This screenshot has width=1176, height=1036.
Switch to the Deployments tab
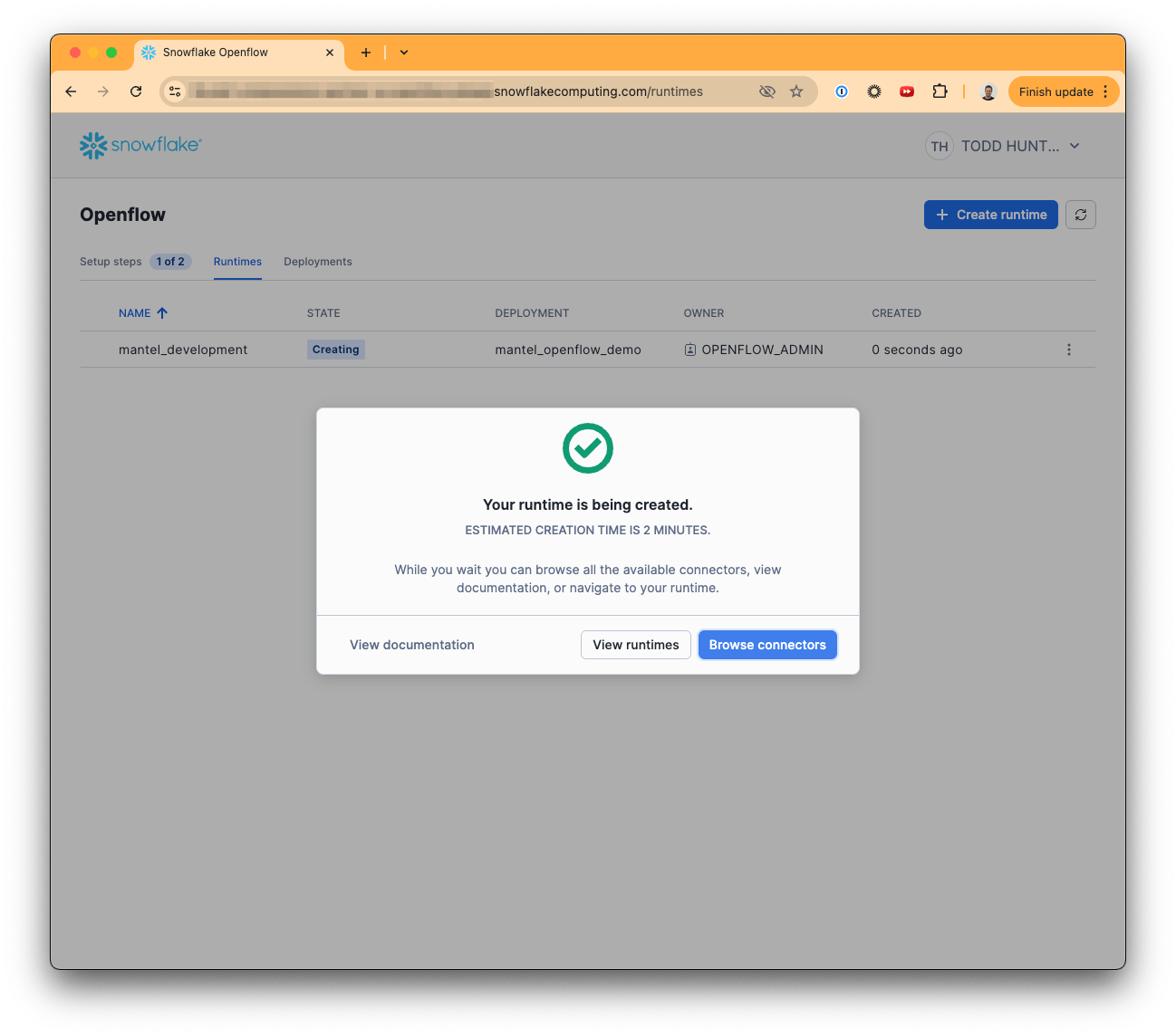pos(318,262)
